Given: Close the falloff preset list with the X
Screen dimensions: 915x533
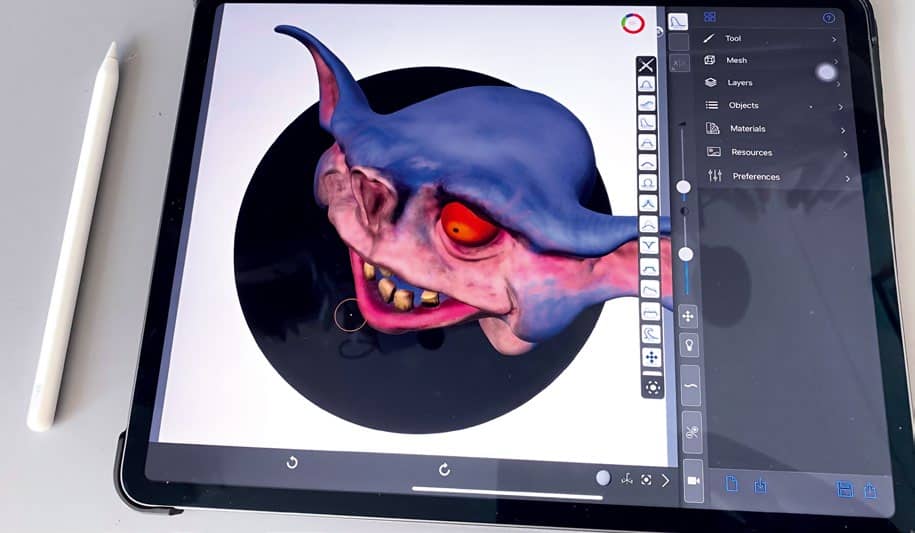Looking at the screenshot, I should pos(645,65).
